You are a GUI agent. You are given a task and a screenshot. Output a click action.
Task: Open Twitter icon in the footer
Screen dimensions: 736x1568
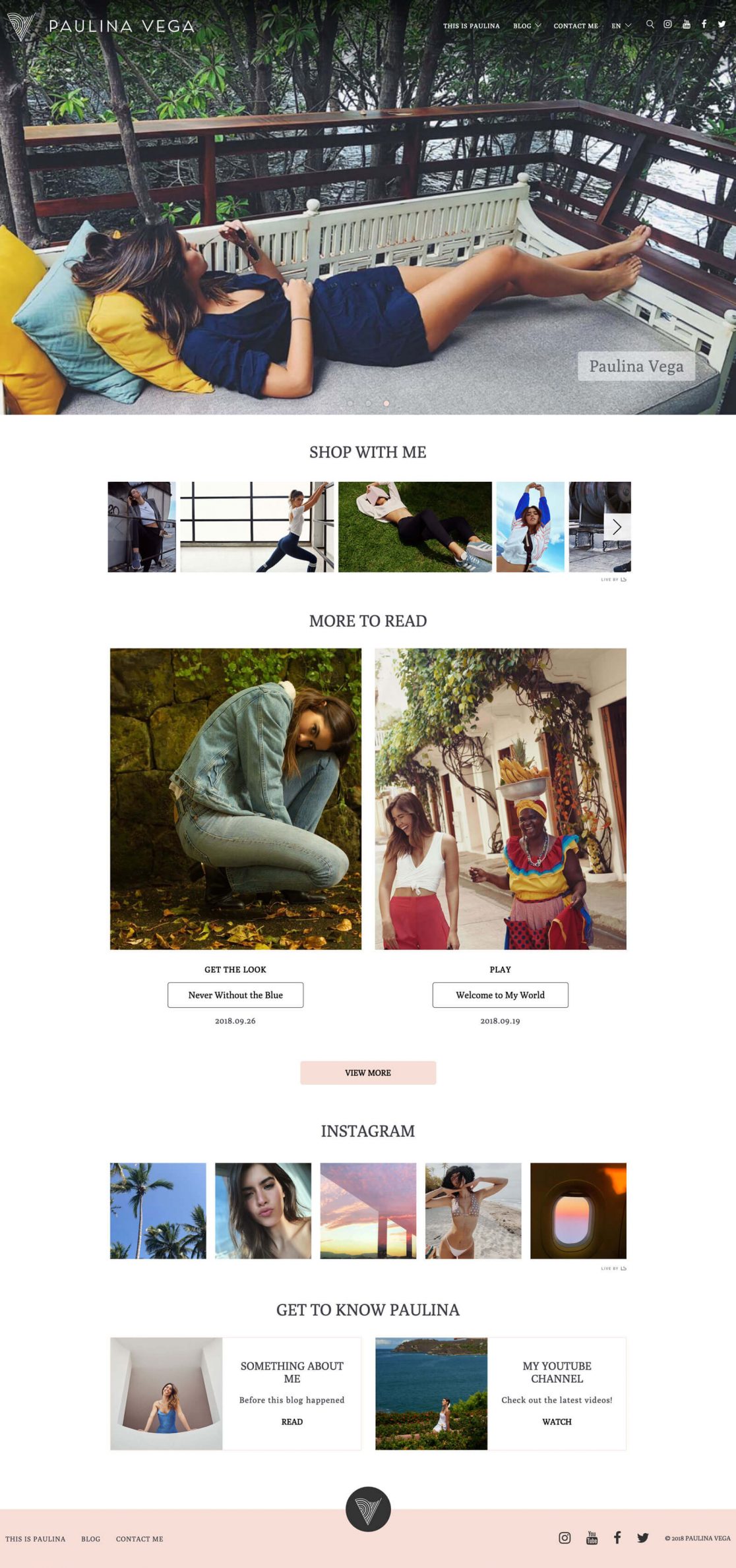[x=642, y=1538]
